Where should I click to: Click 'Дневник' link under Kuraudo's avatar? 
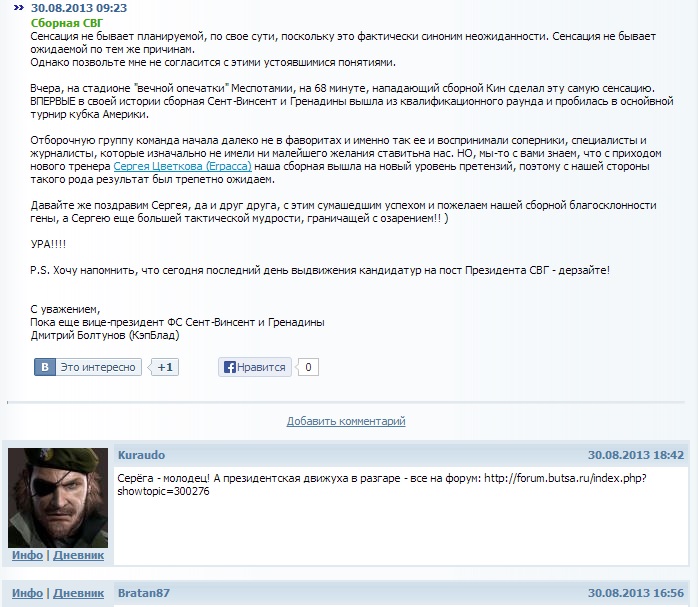[78, 555]
